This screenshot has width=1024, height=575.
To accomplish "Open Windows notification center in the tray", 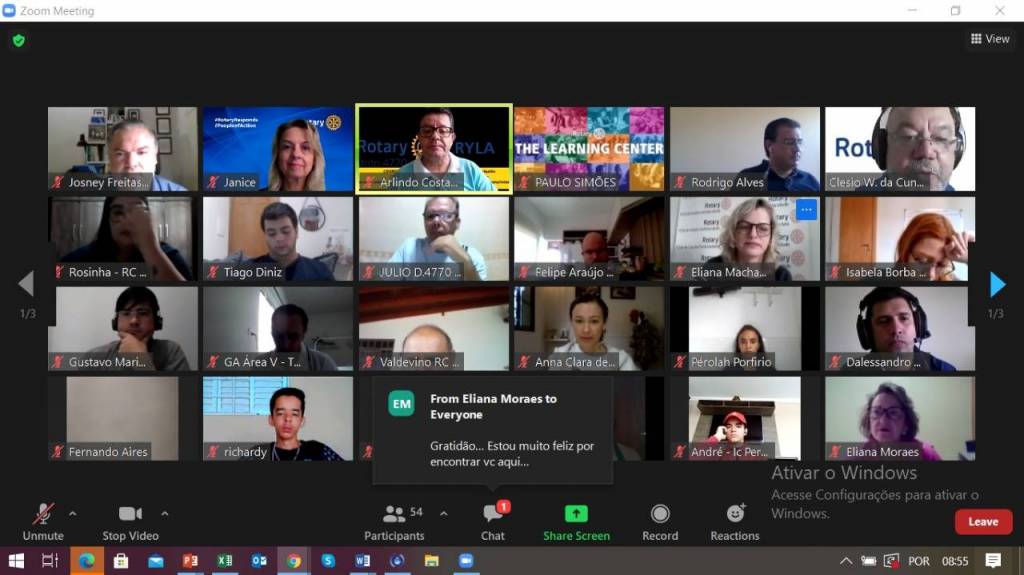I will point(993,561).
